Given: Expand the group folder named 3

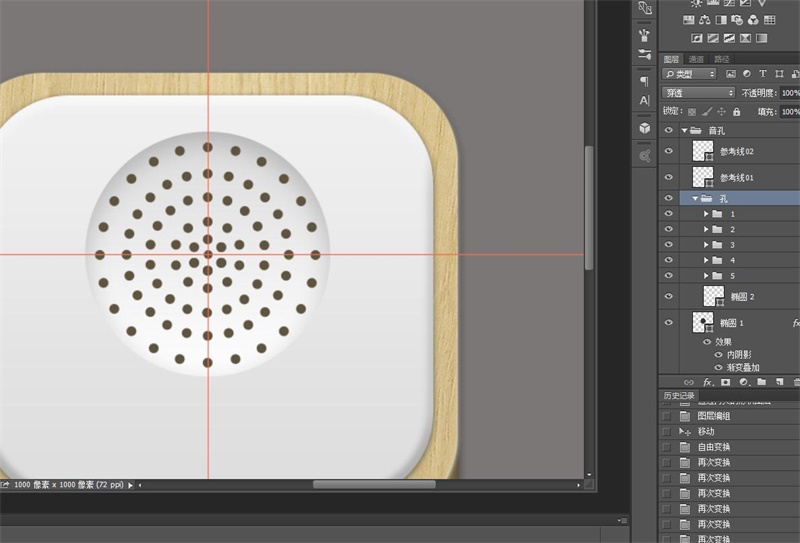Looking at the screenshot, I should point(705,245).
